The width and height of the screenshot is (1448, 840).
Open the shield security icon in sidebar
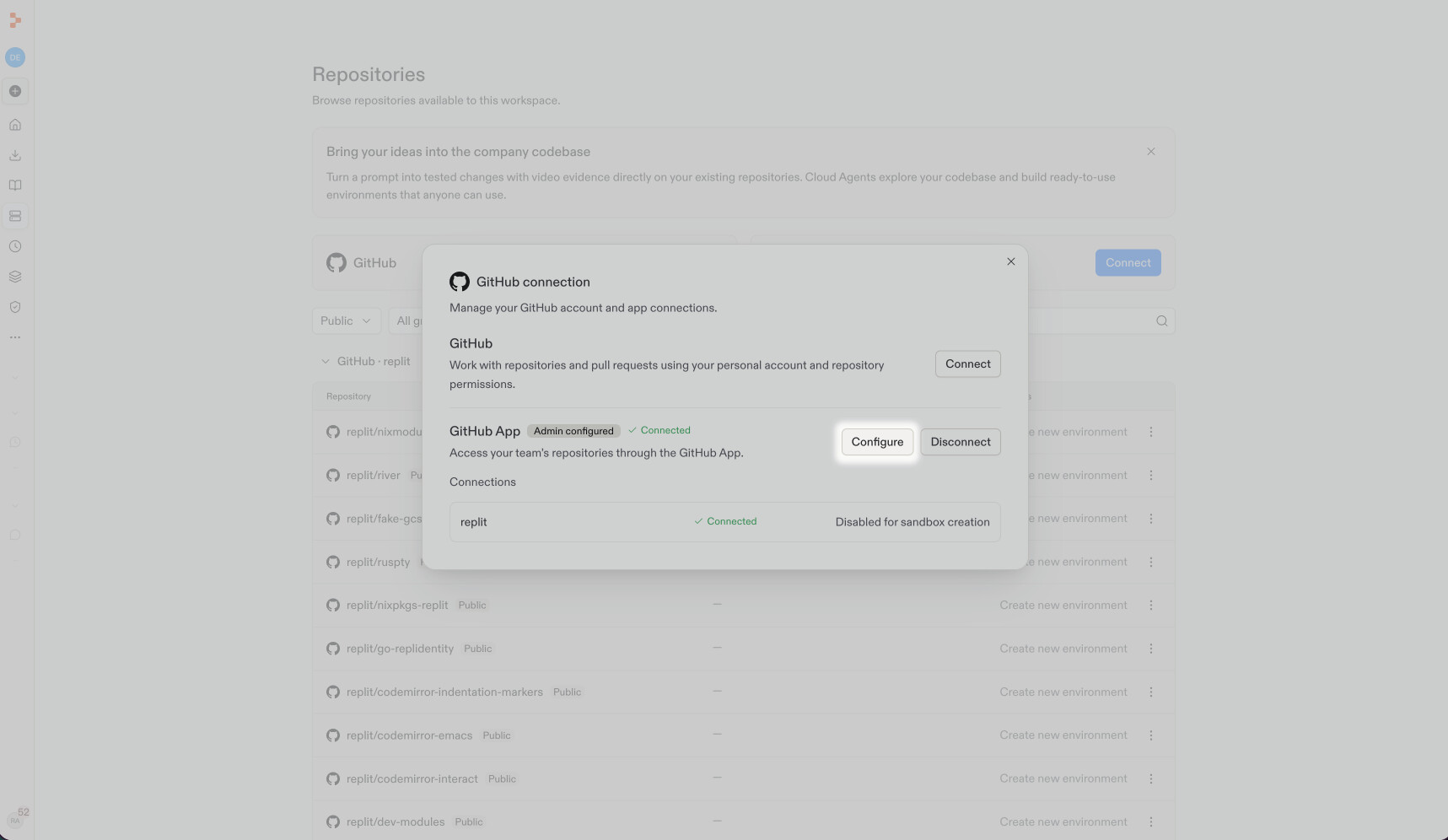[x=15, y=307]
